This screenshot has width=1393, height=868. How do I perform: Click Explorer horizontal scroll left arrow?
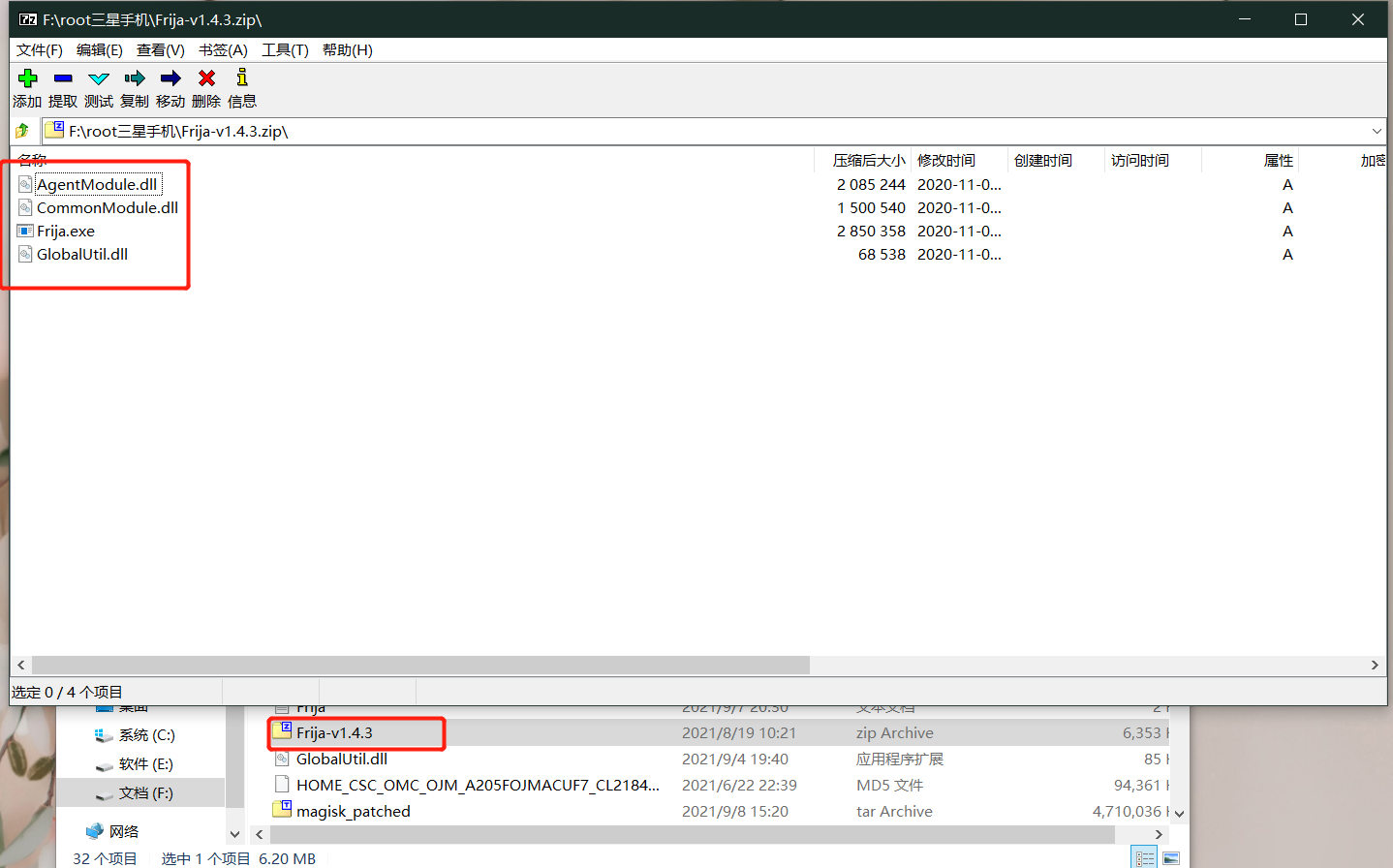click(259, 834)
